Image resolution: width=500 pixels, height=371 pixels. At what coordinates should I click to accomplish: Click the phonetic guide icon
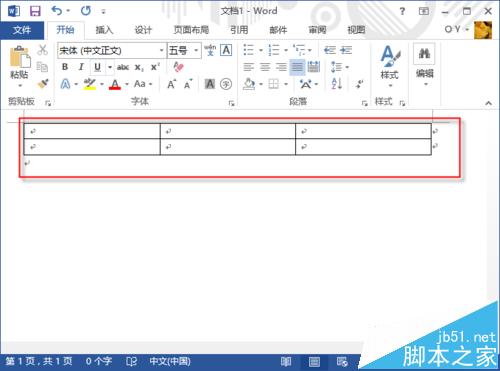point(210,50)
